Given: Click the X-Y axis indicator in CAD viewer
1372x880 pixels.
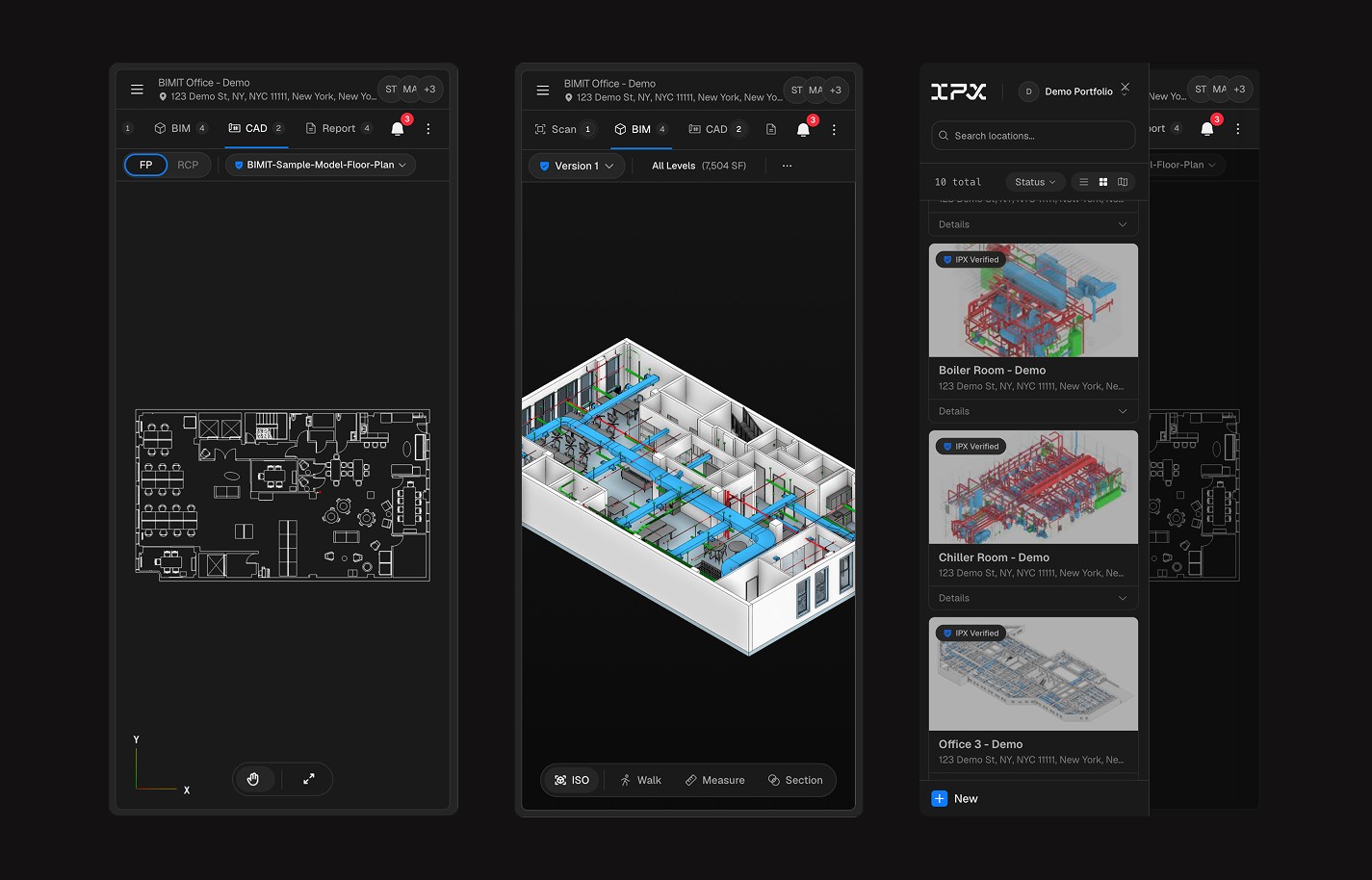Looking at the screenshot, I should click(162, 765).
